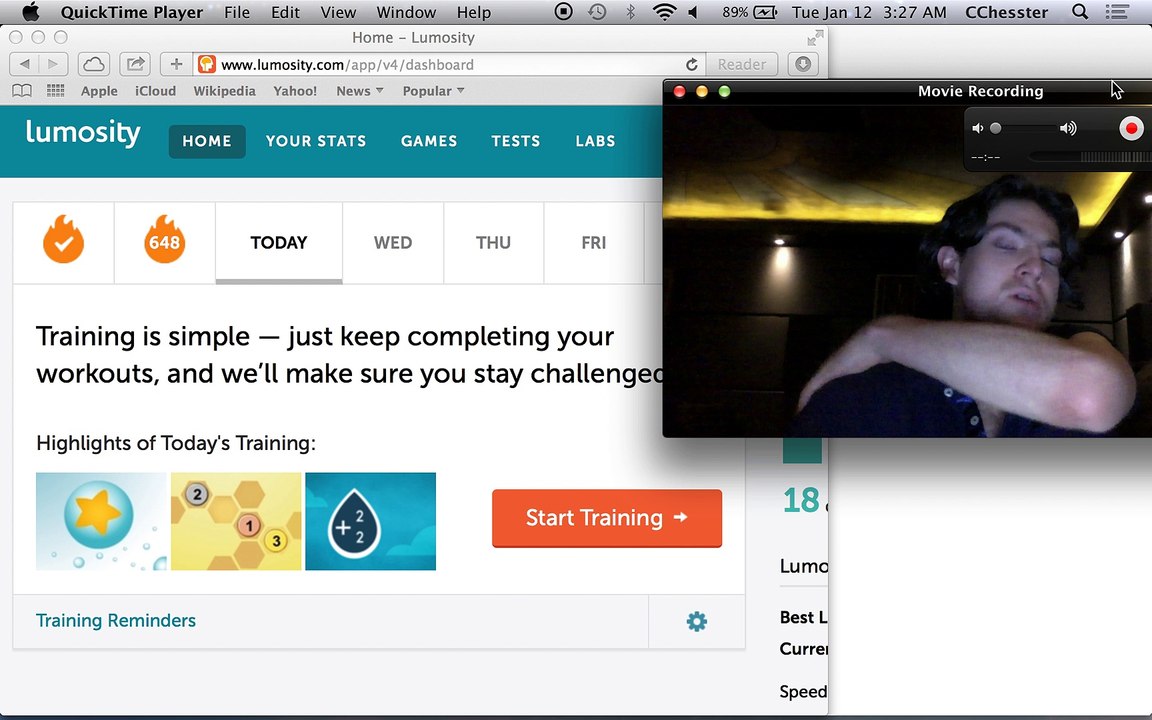Click the clock showing Tue Jan 12

[x=869, y=12]
